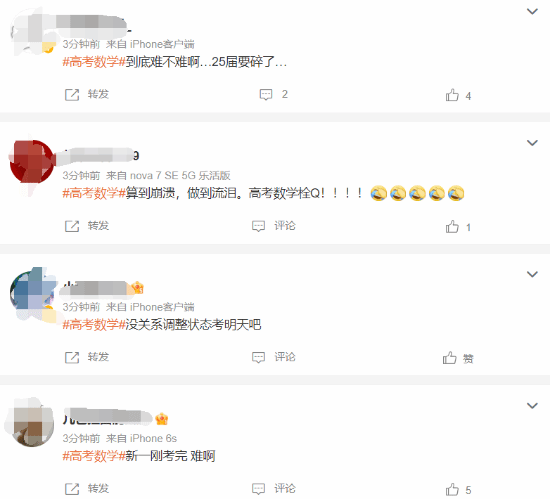Click the repost icon on the 没关系调整状态 post

72,357
